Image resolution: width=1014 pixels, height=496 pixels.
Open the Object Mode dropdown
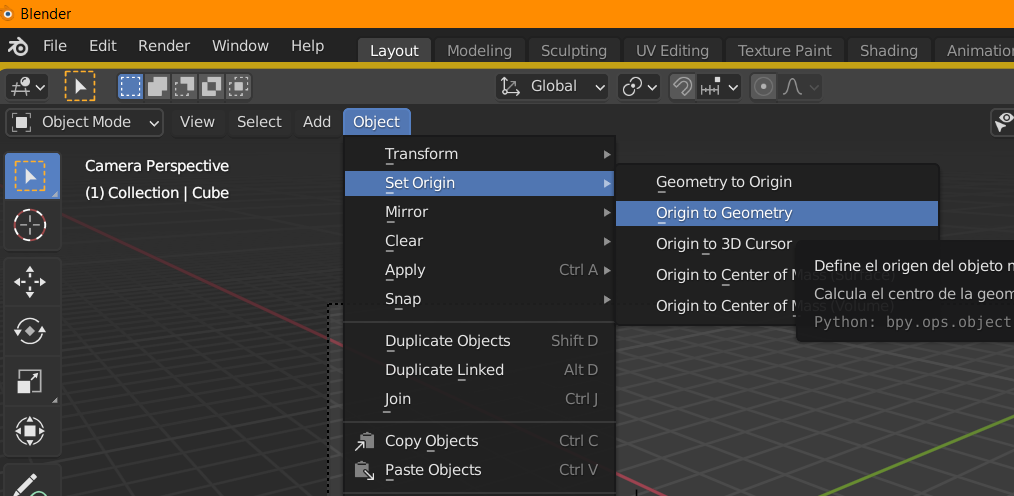click(85, 122)
